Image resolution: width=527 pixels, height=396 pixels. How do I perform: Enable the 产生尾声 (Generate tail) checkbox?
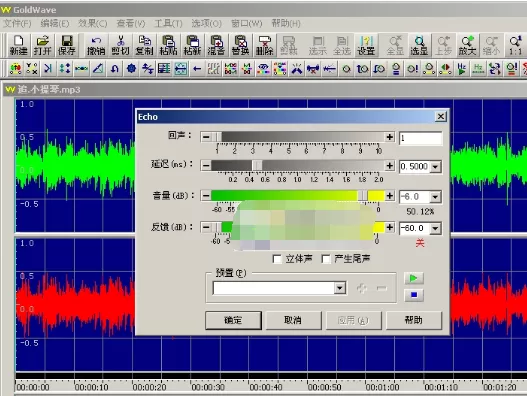(326, 259)
